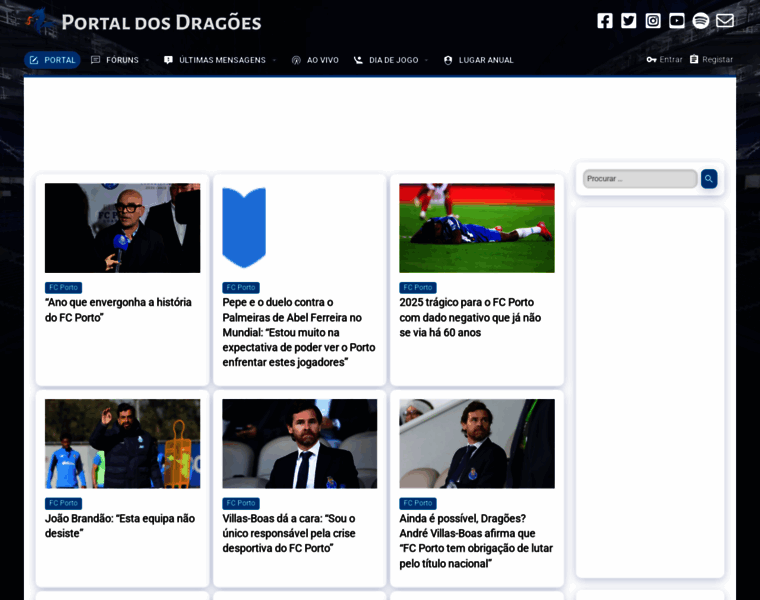Open thumbnail of man interviewed with microphone
Image resolution: width=760 pixels, height=600 pixels.
point(123,228)
